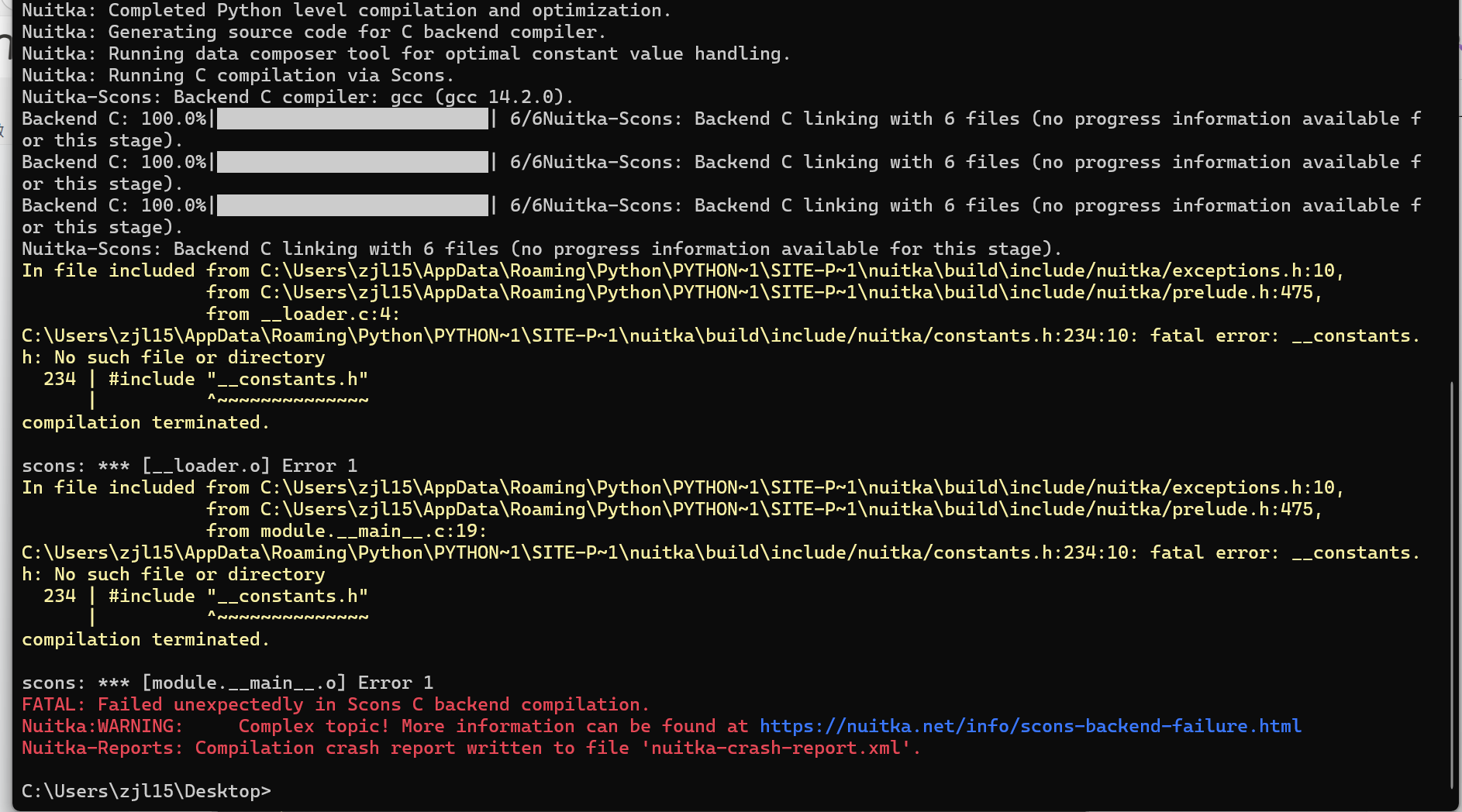Viewport: 1462px width, 812px height.
Task: Click unprefixed 'Nuitka-Scons: Backend C linking' line
Action: coord(542,249)
